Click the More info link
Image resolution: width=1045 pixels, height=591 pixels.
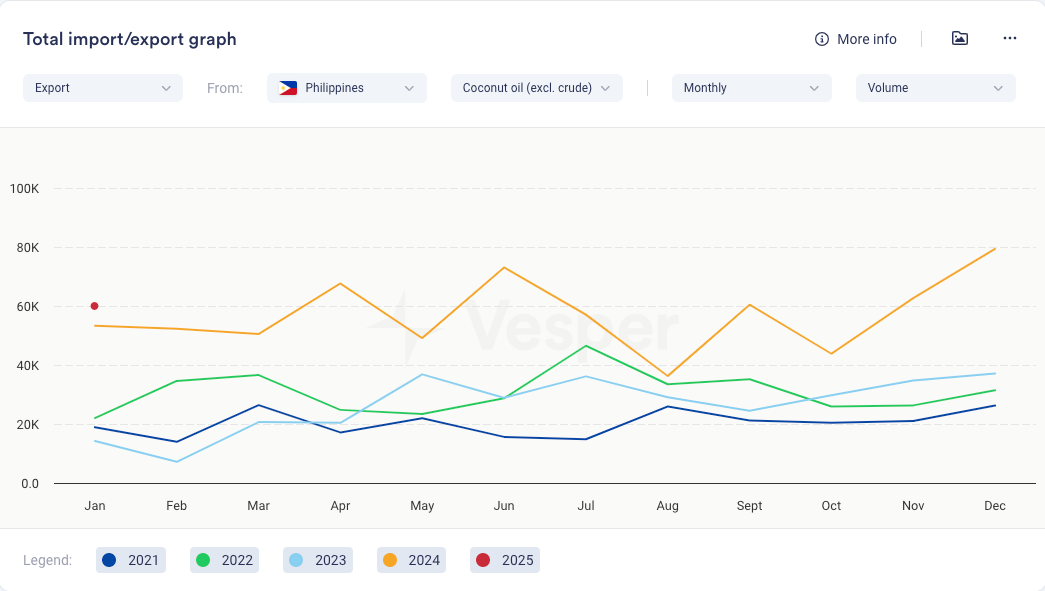pos(866,39)
